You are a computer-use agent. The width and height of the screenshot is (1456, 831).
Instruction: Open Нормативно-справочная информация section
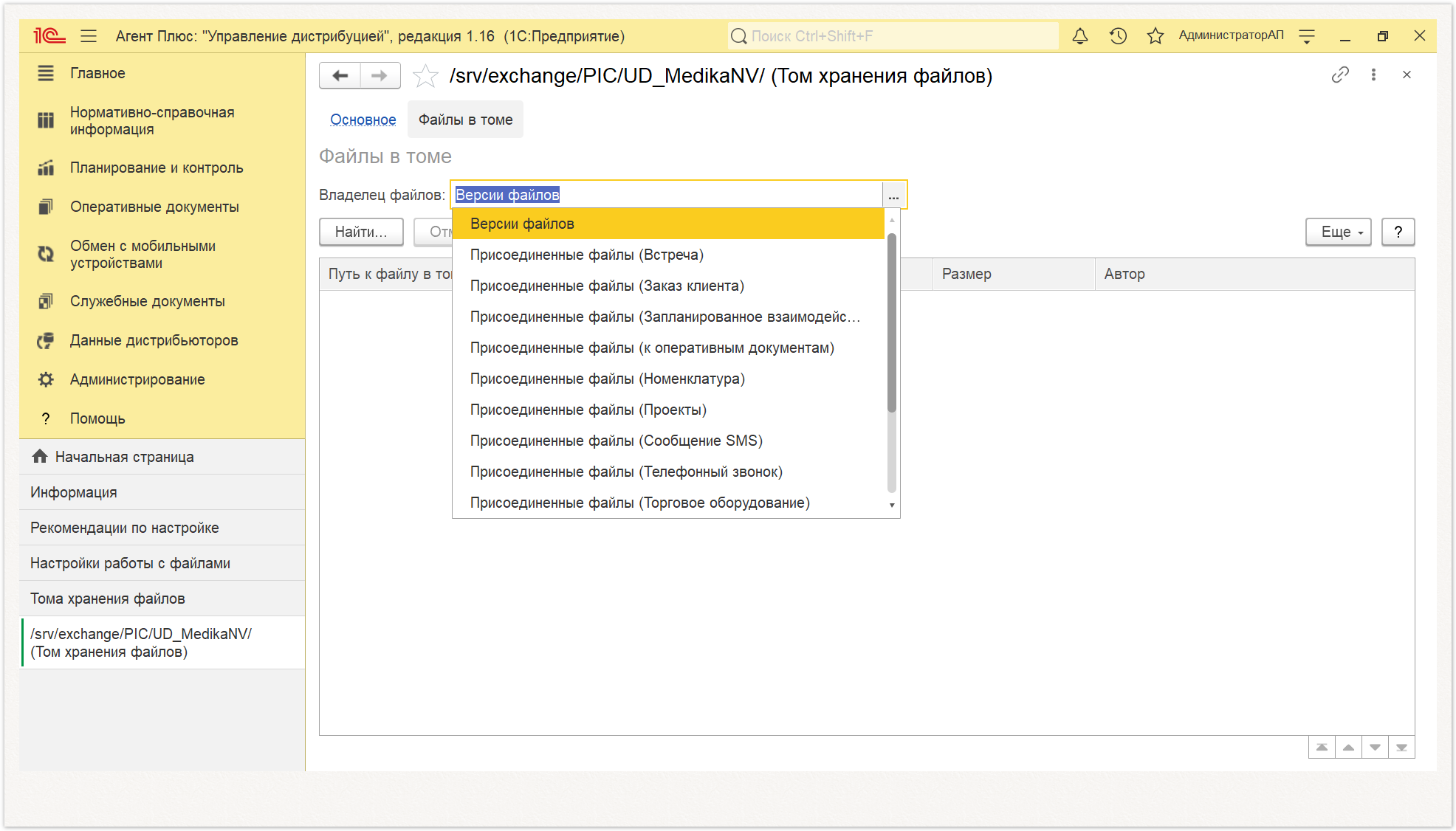[162, 120]
